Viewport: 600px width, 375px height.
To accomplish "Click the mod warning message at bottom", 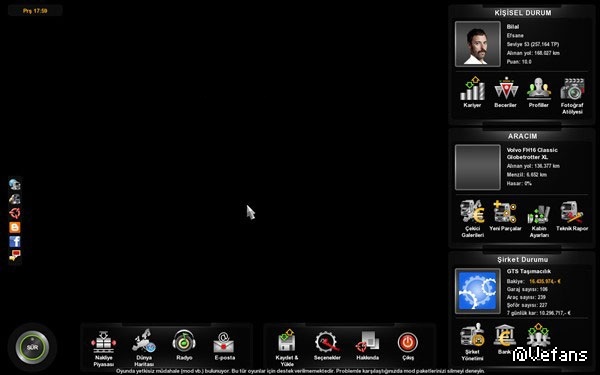I will 300,371.
